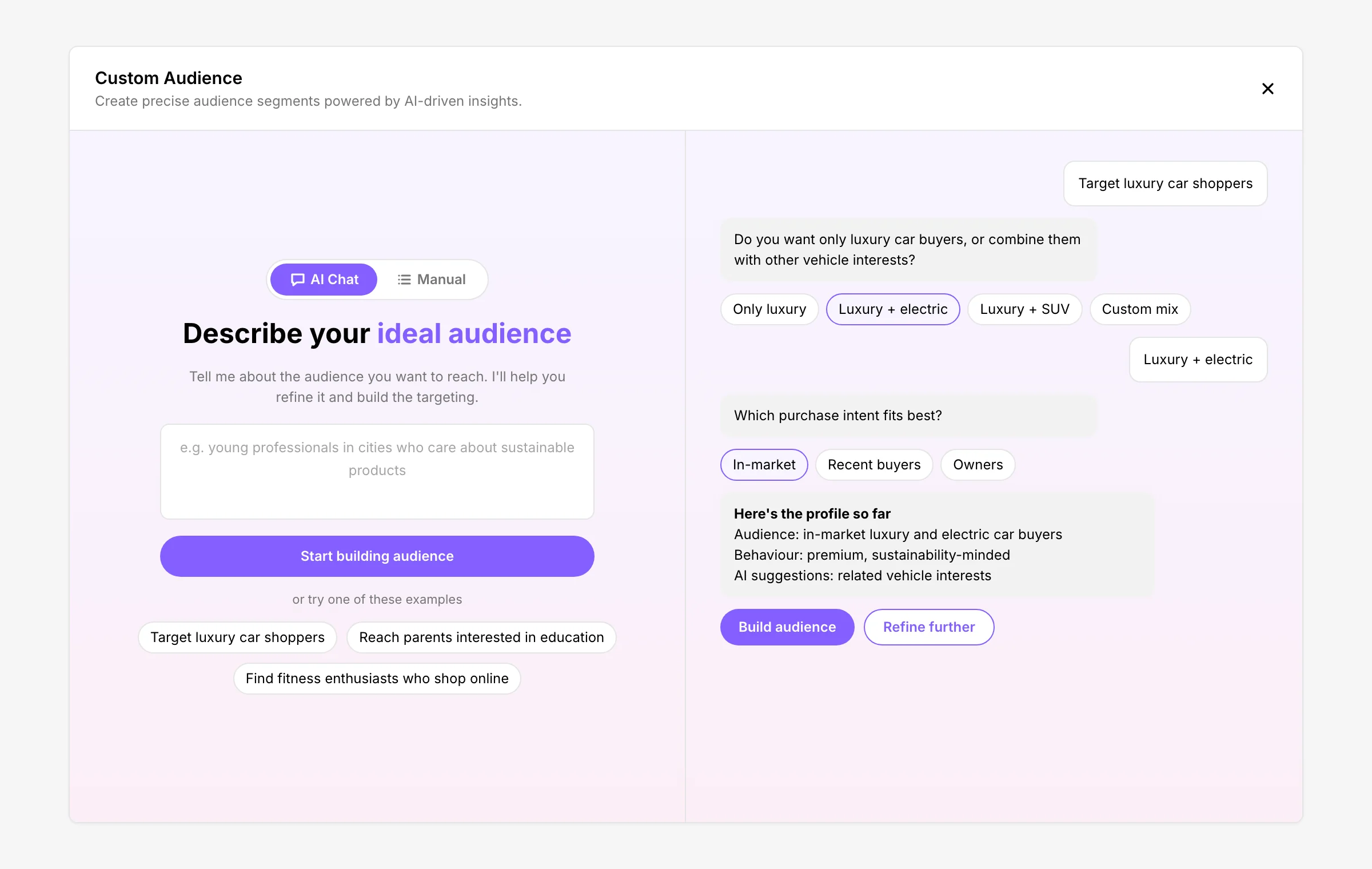Click the 'Describe your ideal audience' heading
1372x869 pixels.
pyautogui.click(x=377, y=333)
